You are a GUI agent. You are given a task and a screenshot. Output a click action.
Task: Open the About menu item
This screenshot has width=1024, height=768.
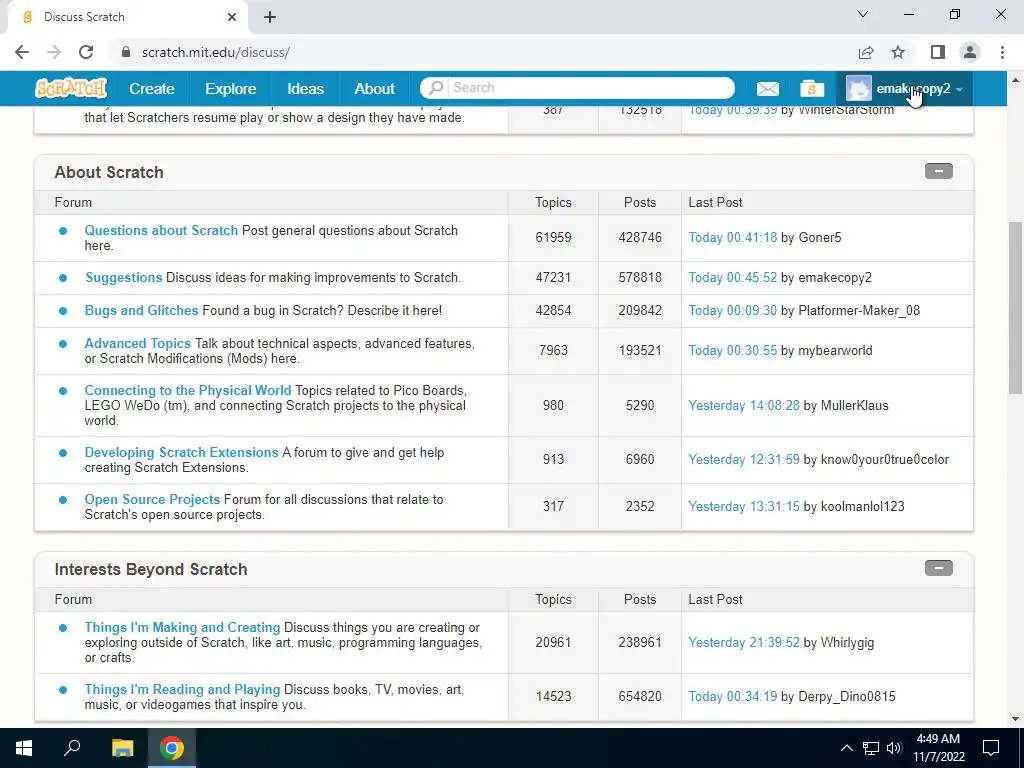coord(374,89)
